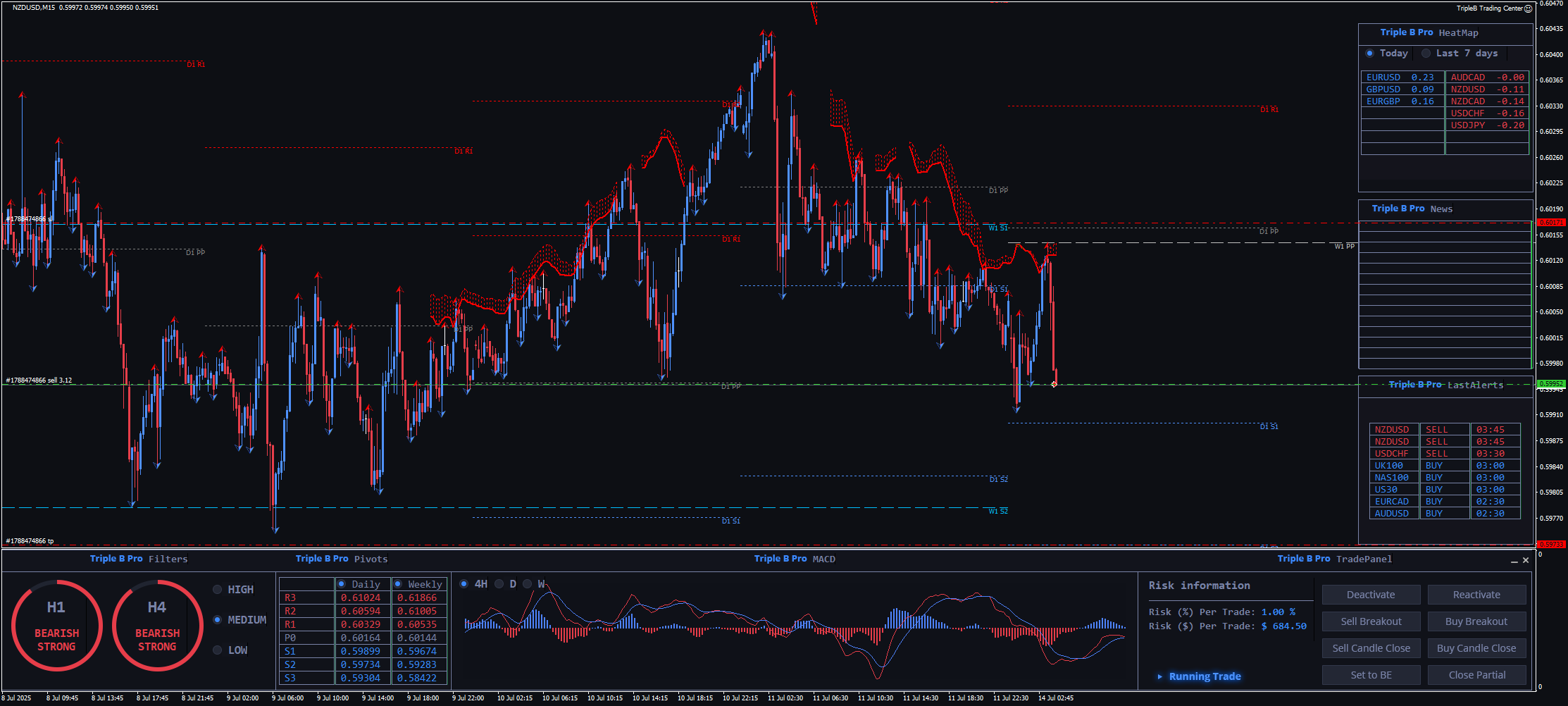Image resolution: width=1568 pixels, height=706 pixels.
Task: Click the Close Partial button
Action: 1476,675
